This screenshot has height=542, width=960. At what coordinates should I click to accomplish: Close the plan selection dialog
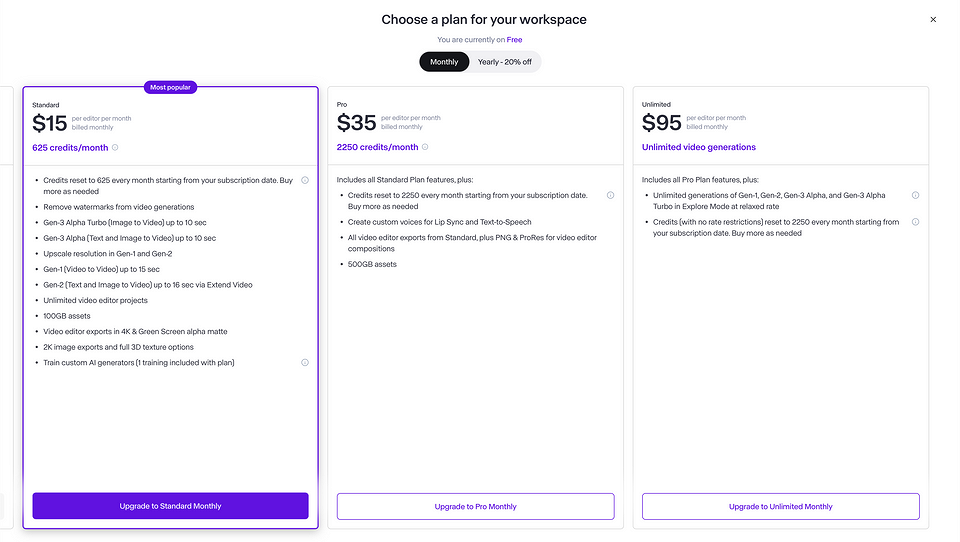click(x=933, y=20)
